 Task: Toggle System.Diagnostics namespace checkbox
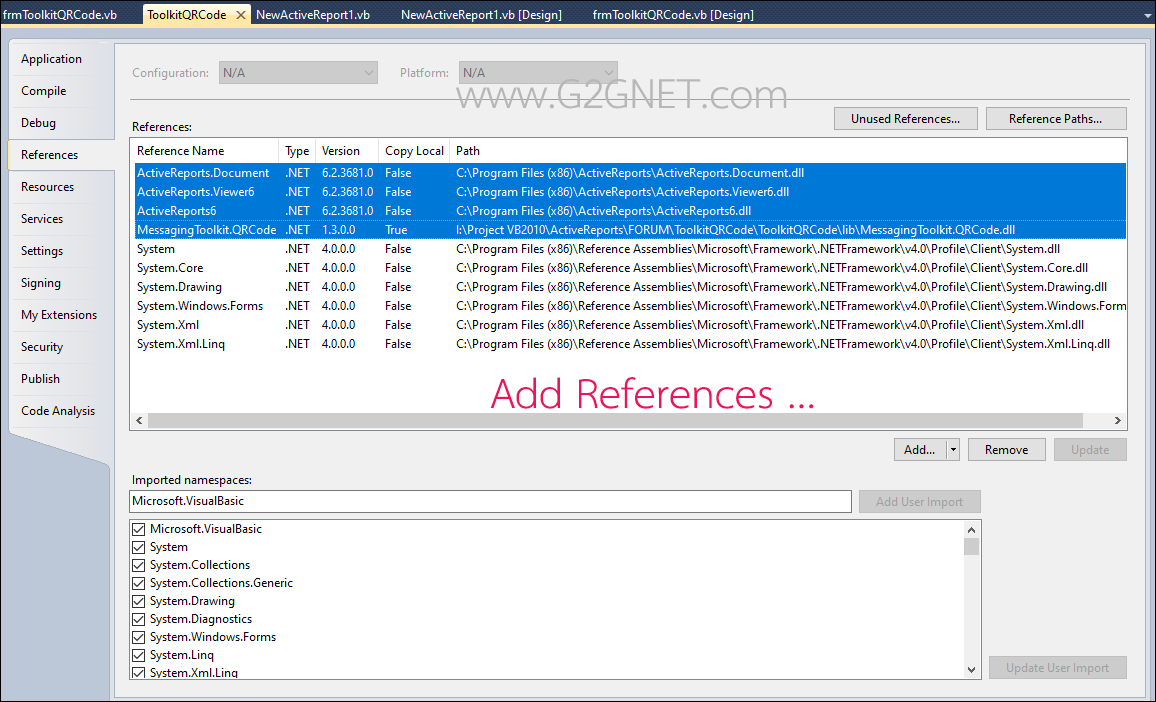pos(138,619)
